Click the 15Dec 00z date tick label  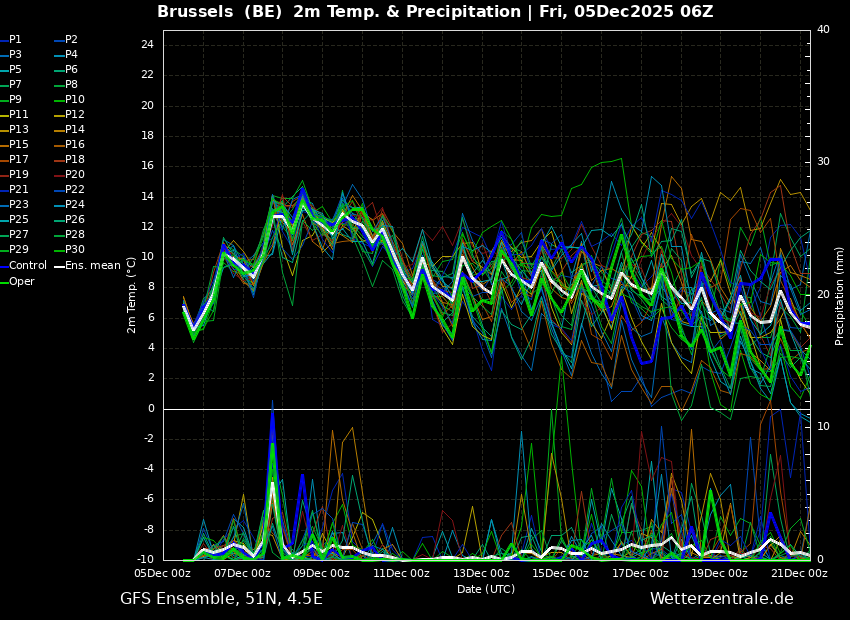pos(561,573)
